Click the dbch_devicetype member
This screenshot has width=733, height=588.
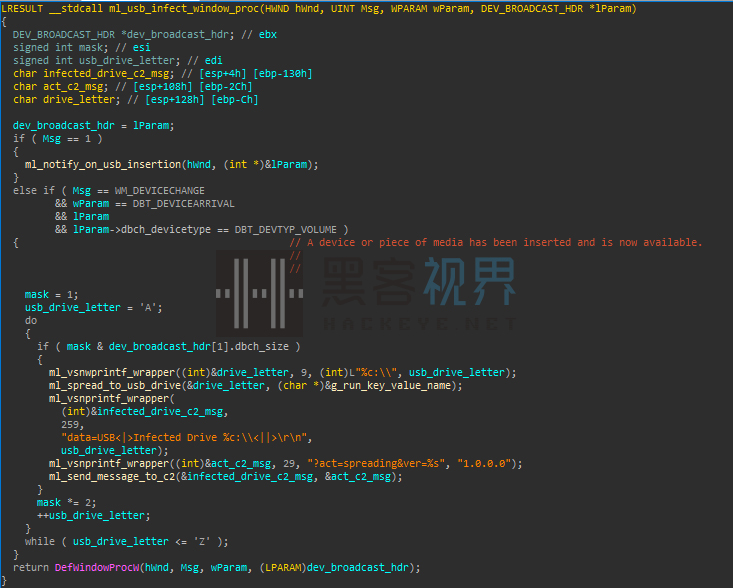click(166, 229)
